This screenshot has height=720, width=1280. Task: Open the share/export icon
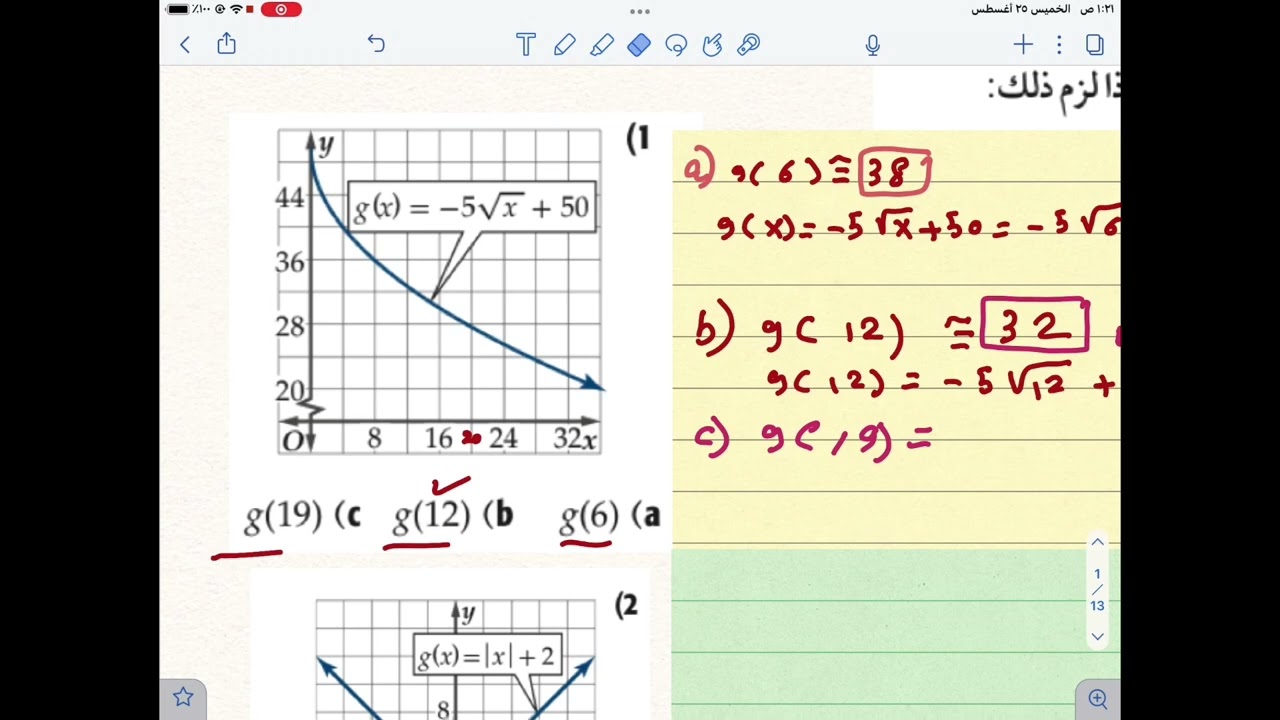click(x=227, y=43)
